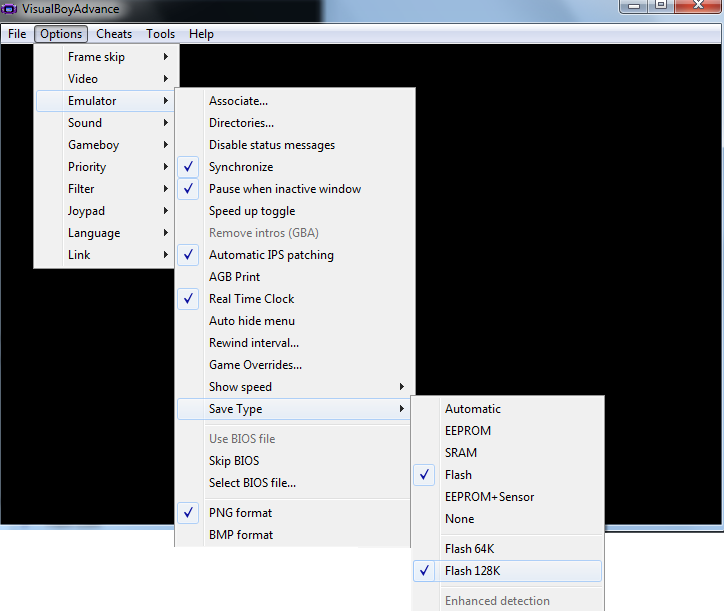Screen dimensions: 724x611
Task: Toggle Real Time Clock option
Action: click(251, 299)
